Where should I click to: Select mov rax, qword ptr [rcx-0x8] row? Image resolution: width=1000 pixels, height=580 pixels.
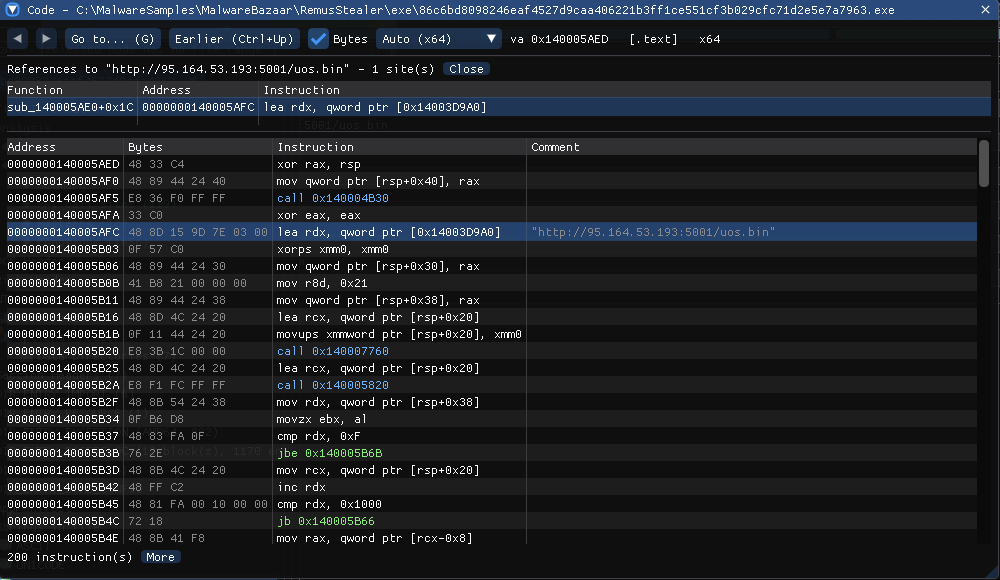coord(491,538)
